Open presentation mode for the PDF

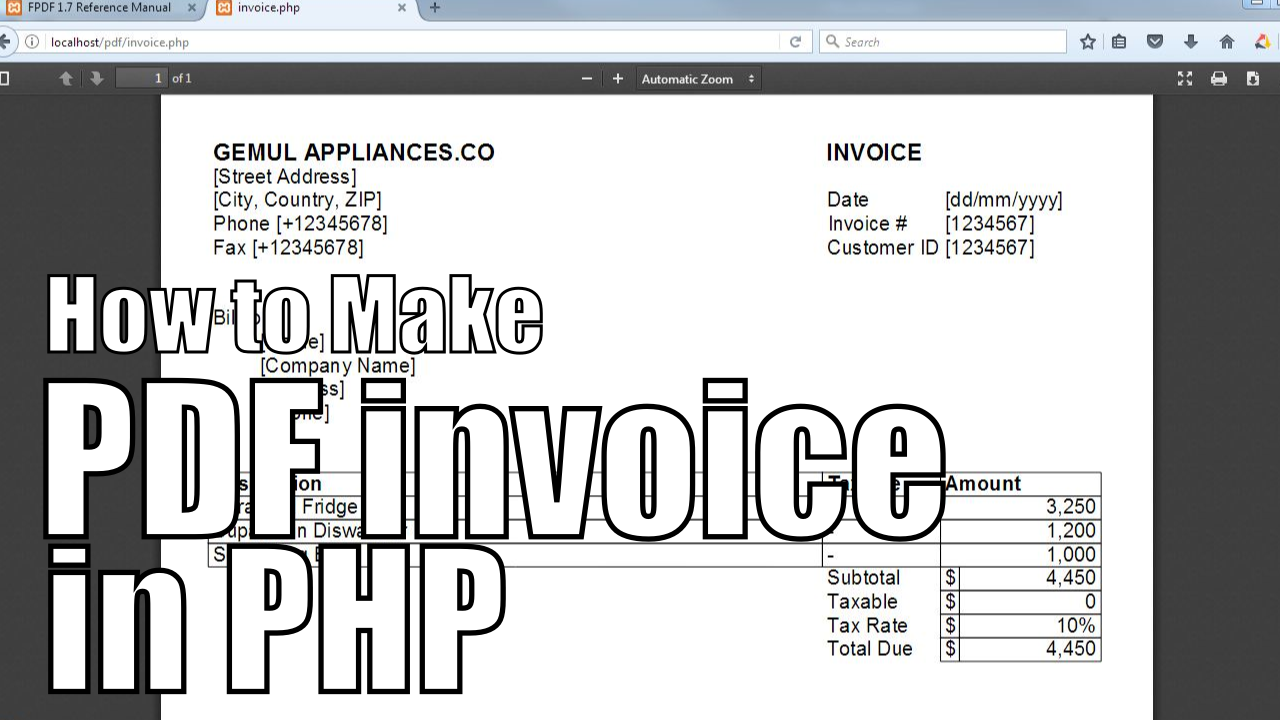pyautogui.click(x=1184, y=78)
